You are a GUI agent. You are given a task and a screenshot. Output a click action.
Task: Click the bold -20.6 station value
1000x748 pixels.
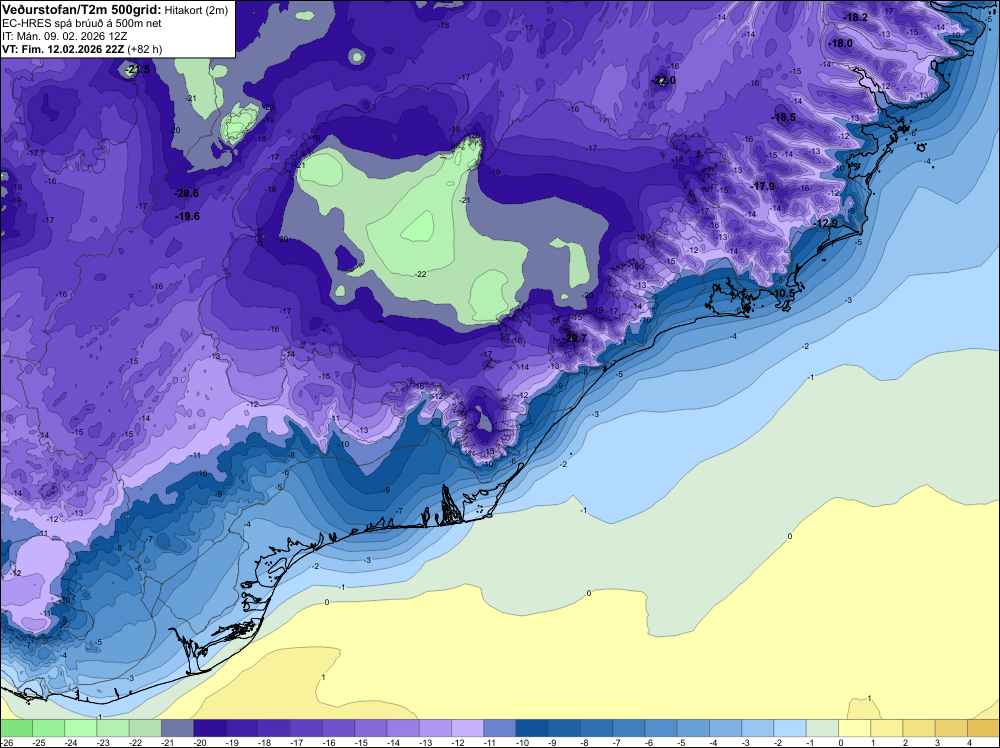(187, 193)
